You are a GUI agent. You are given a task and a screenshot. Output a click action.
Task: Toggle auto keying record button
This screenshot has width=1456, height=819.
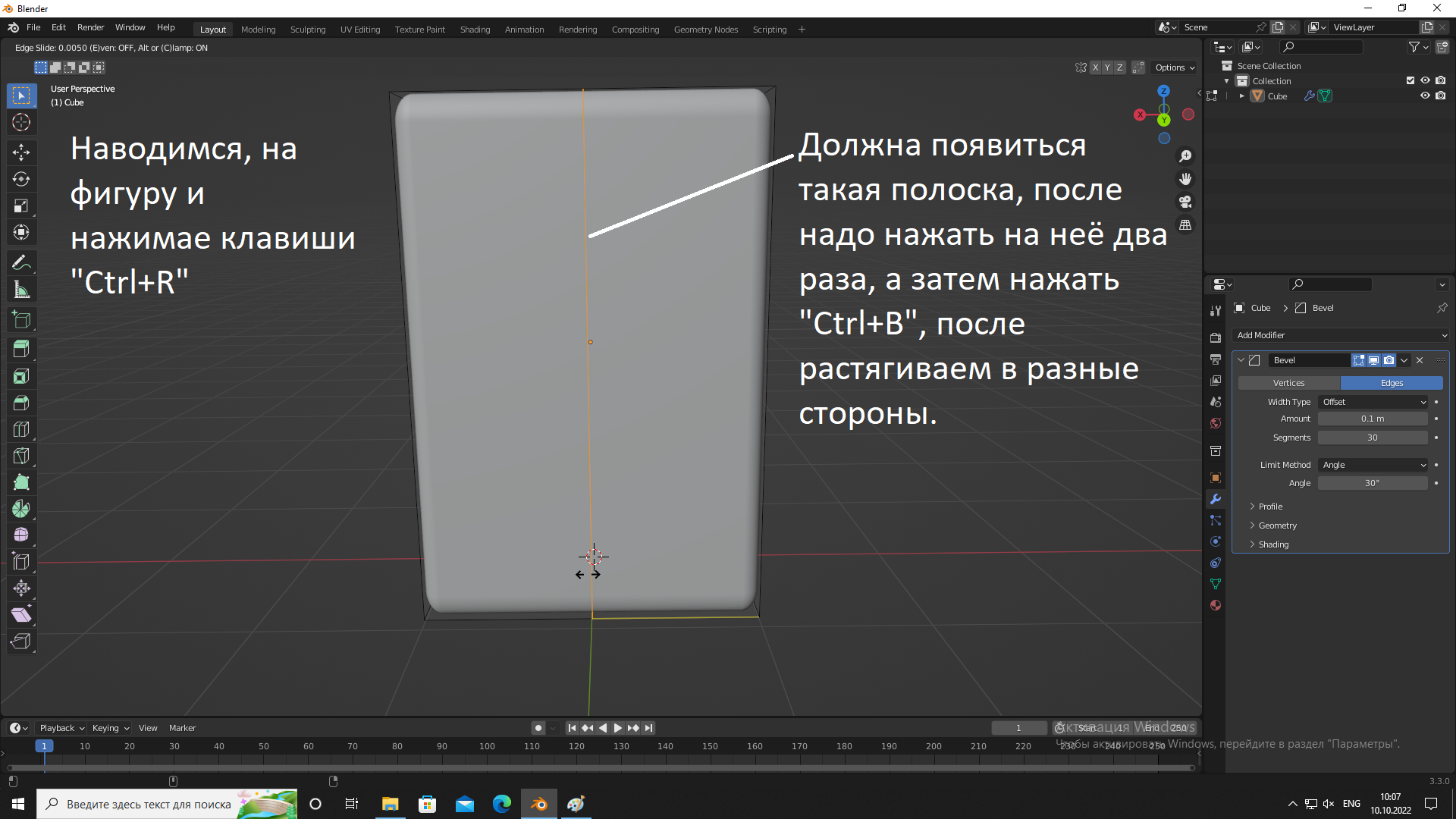(538, 728)
